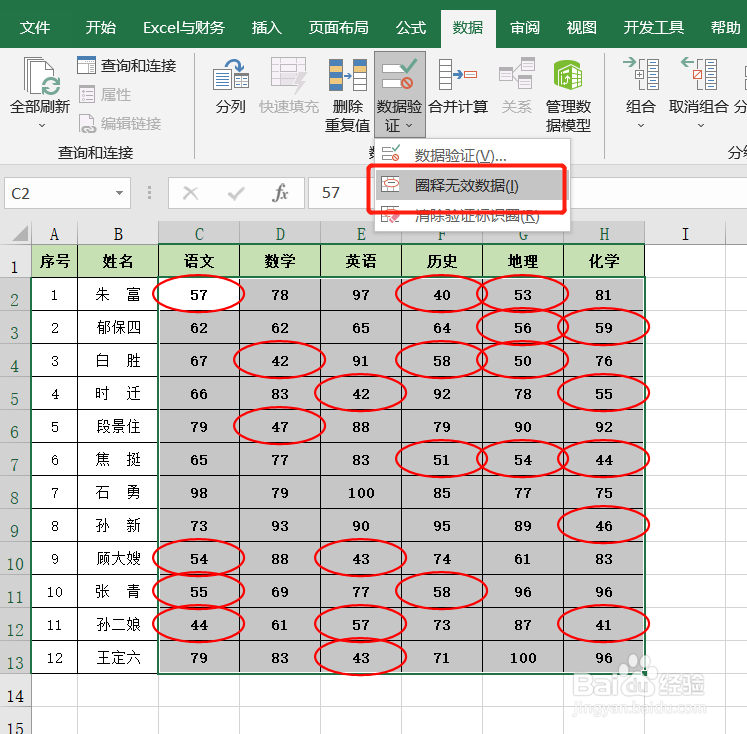The width and height of the screenshot is (747, 734).
Task: Switch to the Formulas (公式) tab
Action: click(x=411, y=28)
